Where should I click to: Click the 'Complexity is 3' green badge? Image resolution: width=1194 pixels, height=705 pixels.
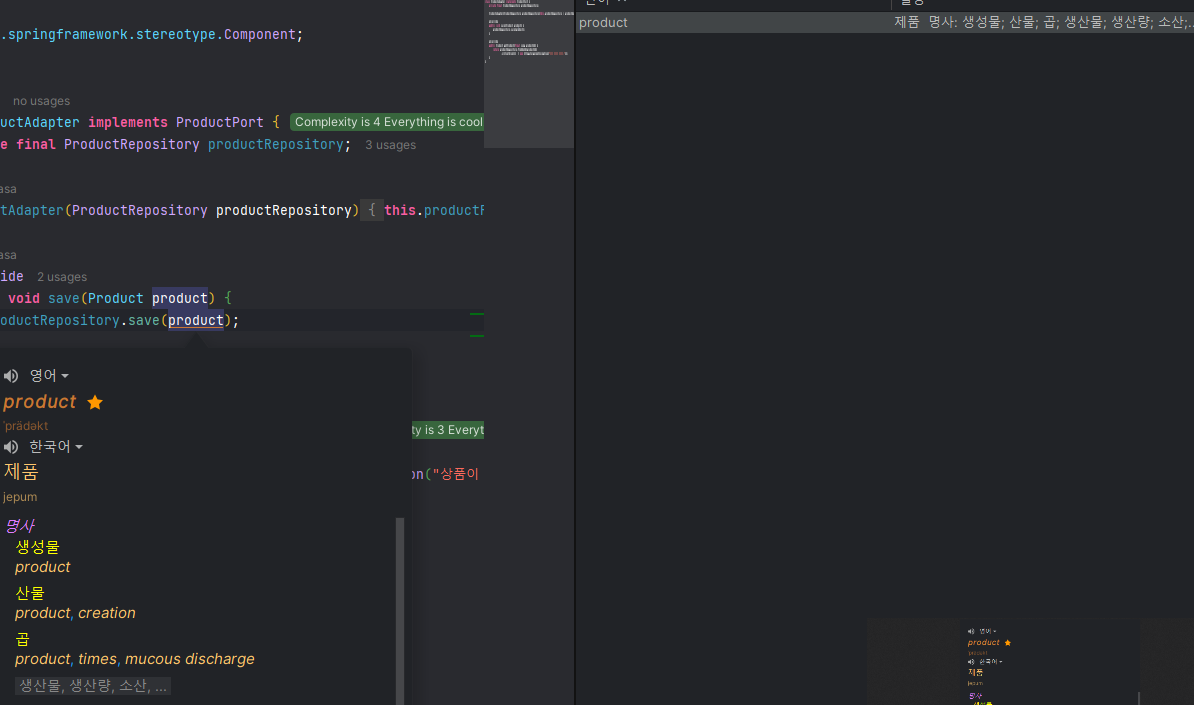(x=448, y=430)
